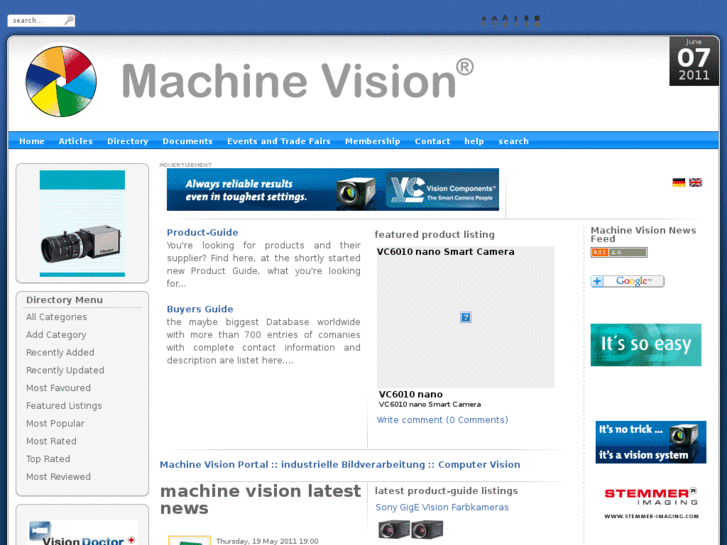This screenshot has height=545, width=727.
Task: Open Sony GigE Vision Farbkameras link
Action: coord(442,507)
